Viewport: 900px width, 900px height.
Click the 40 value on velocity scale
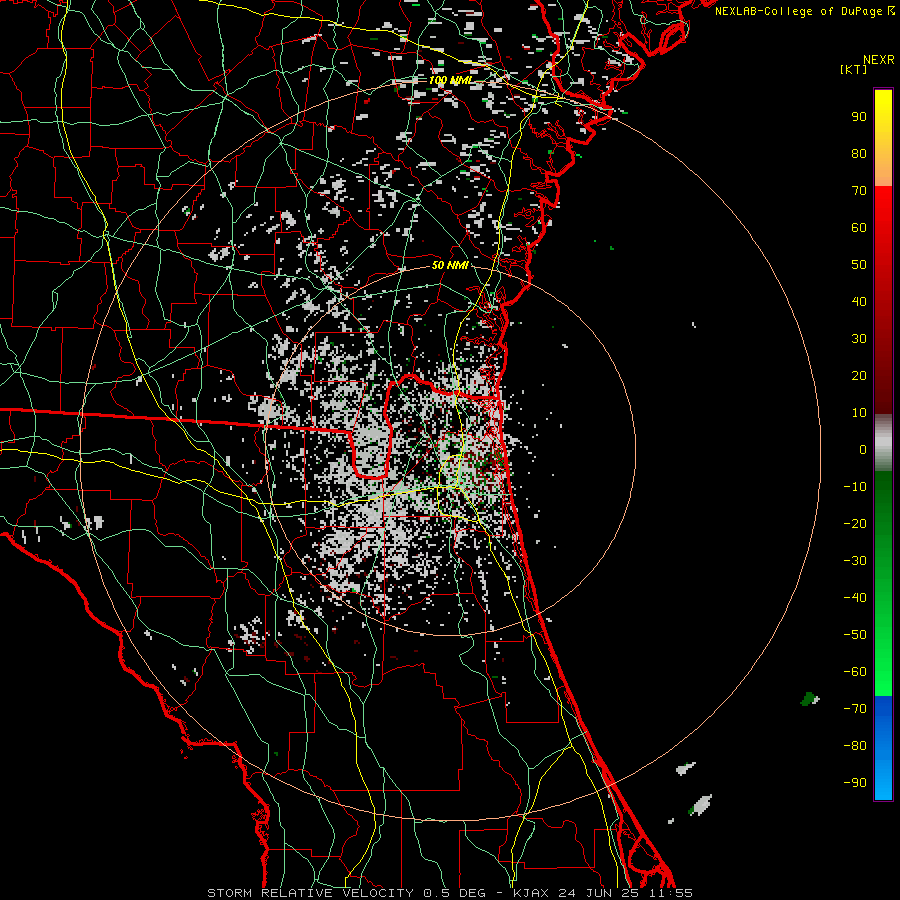tap(859, 302)
